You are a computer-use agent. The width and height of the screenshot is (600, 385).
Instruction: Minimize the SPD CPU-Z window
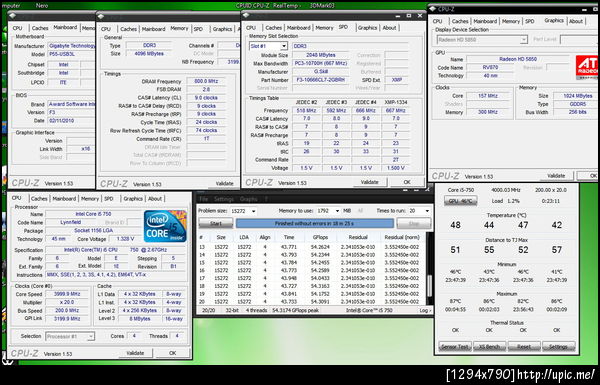(x=398, y=16)
